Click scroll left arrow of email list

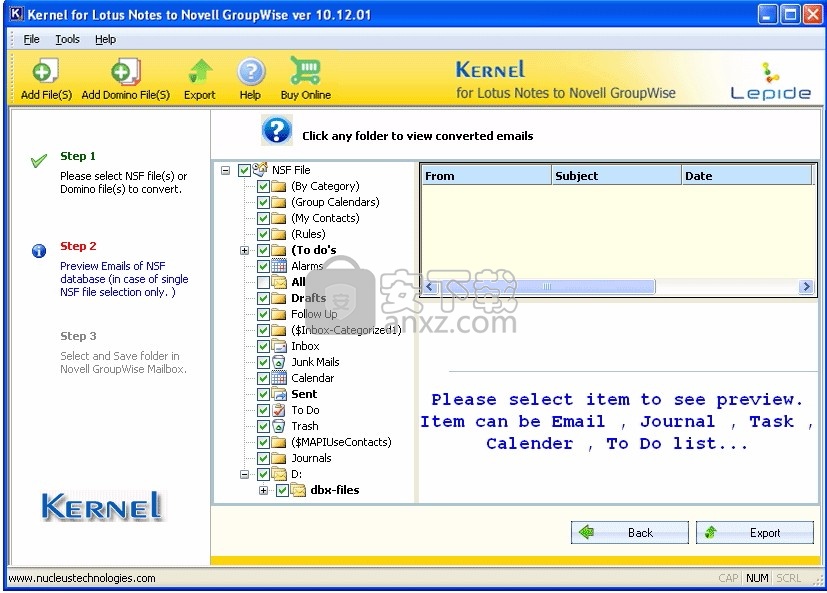(x=429, y=286)
